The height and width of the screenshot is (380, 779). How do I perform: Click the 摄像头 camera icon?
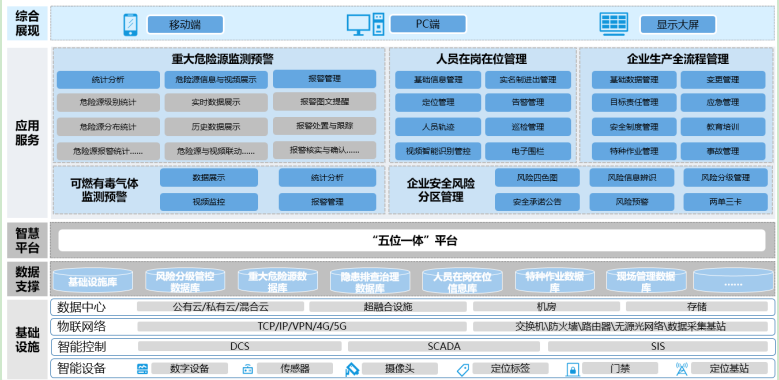(352, 369)
